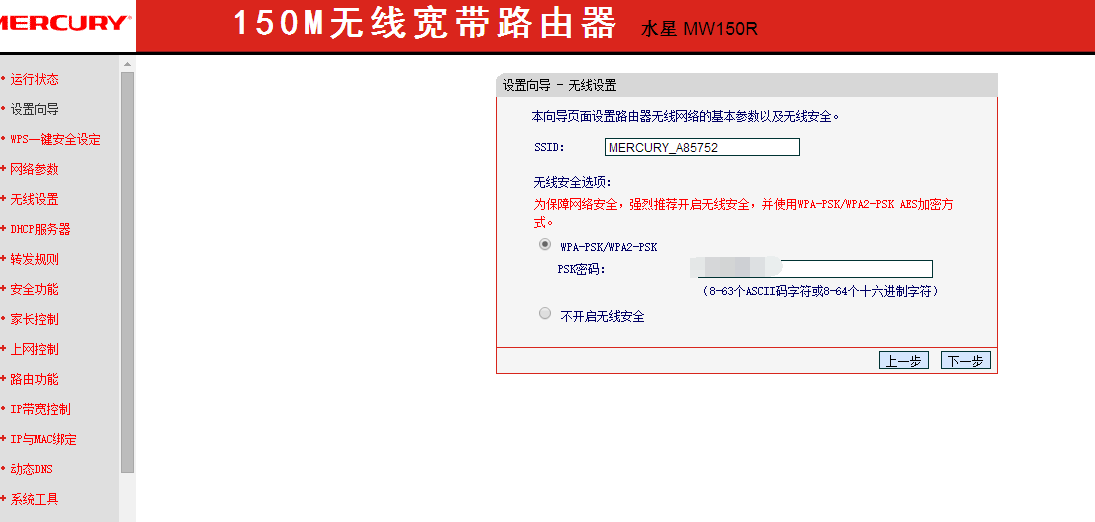Click the 上一步 button
Viewport: 1095px width, 522px height.
click(904, 361)
